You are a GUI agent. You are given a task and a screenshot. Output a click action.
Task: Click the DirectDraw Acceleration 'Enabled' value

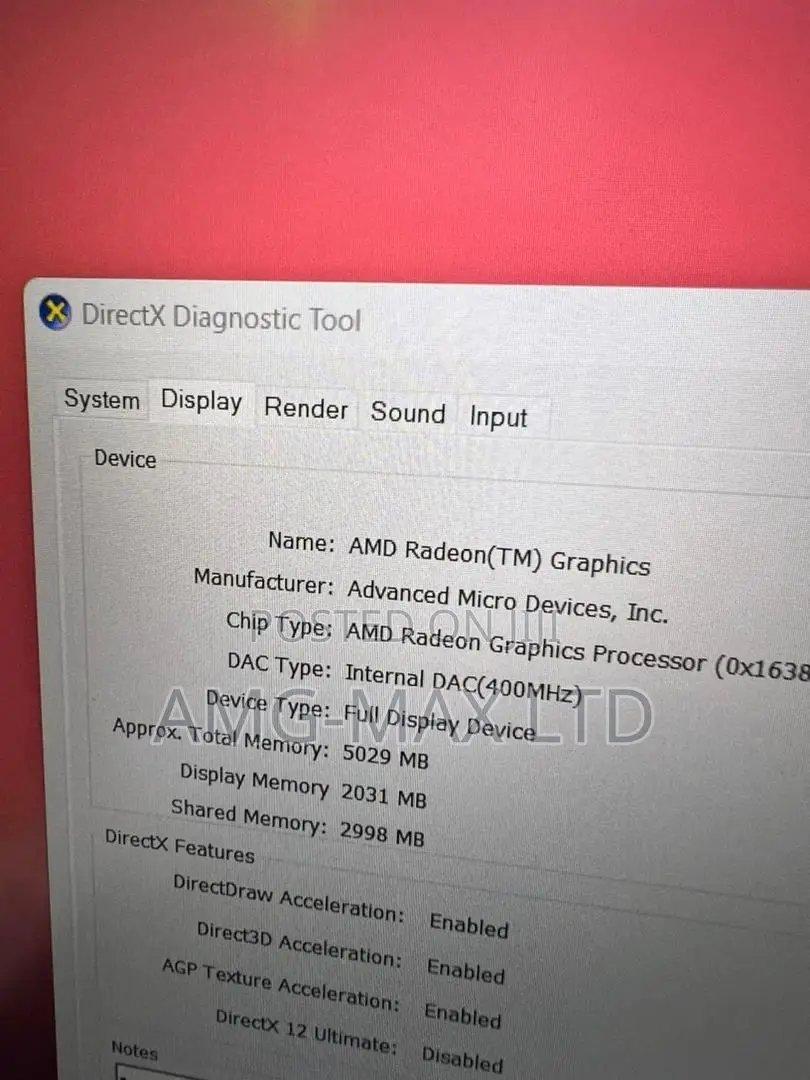pyautogui.click(x=469, y=925)
